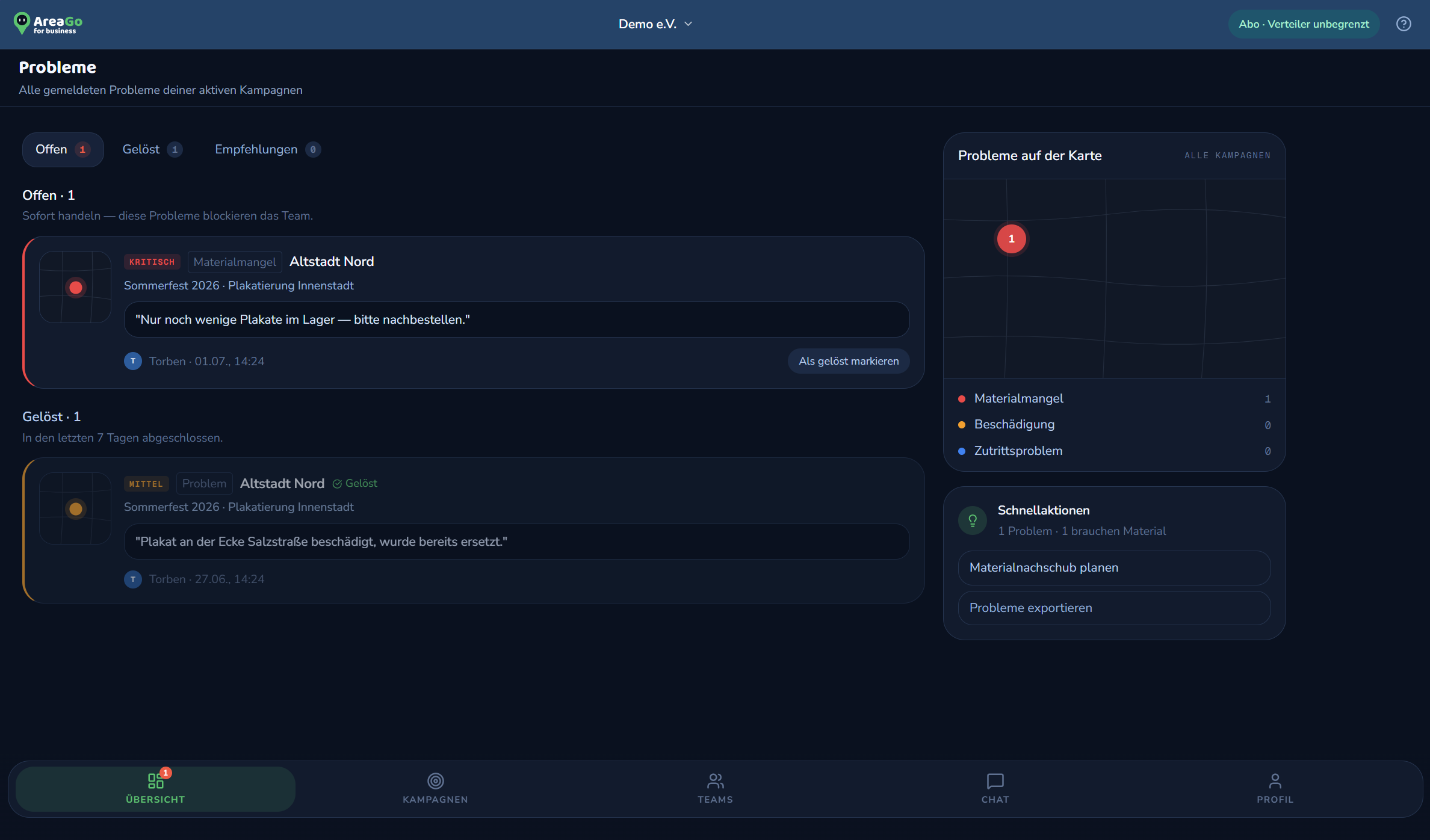Open the Empfehlungen tab
This screenshot has width=1430, height=840.
point(268,149)
